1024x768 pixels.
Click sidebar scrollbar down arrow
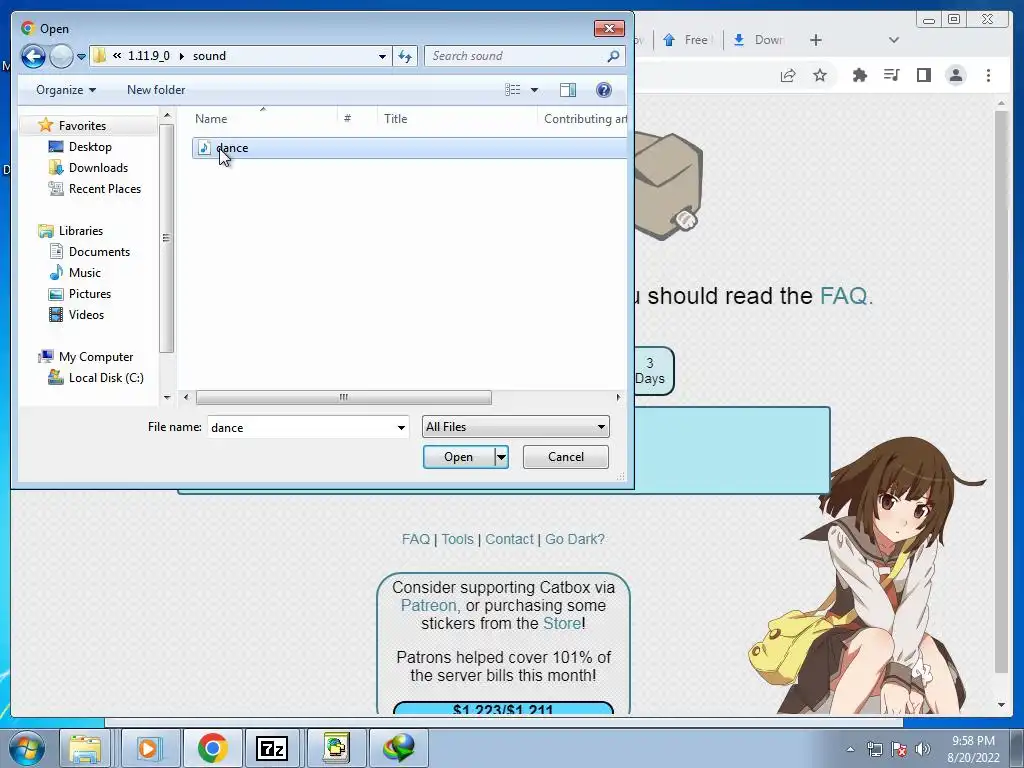[167, 397]
